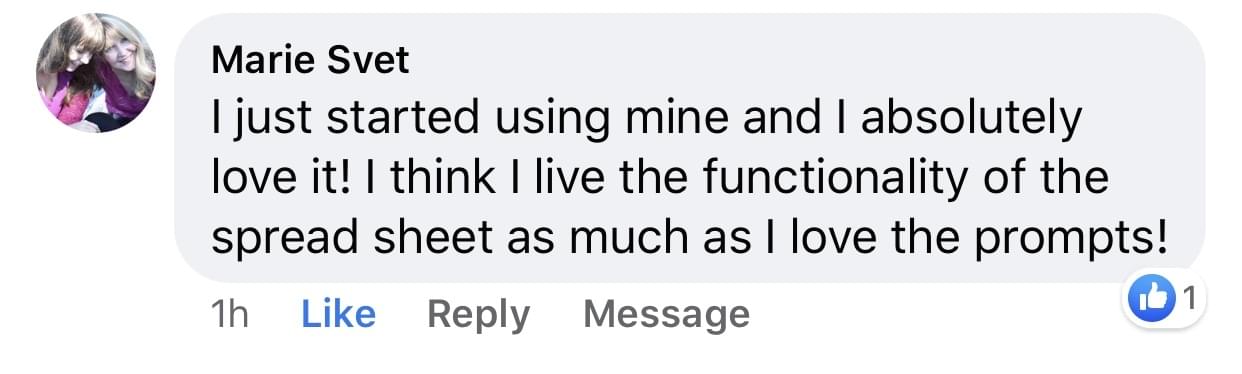Toggle the blue Like text link
Screen dimensions: 1242x374
coord(338,315)
